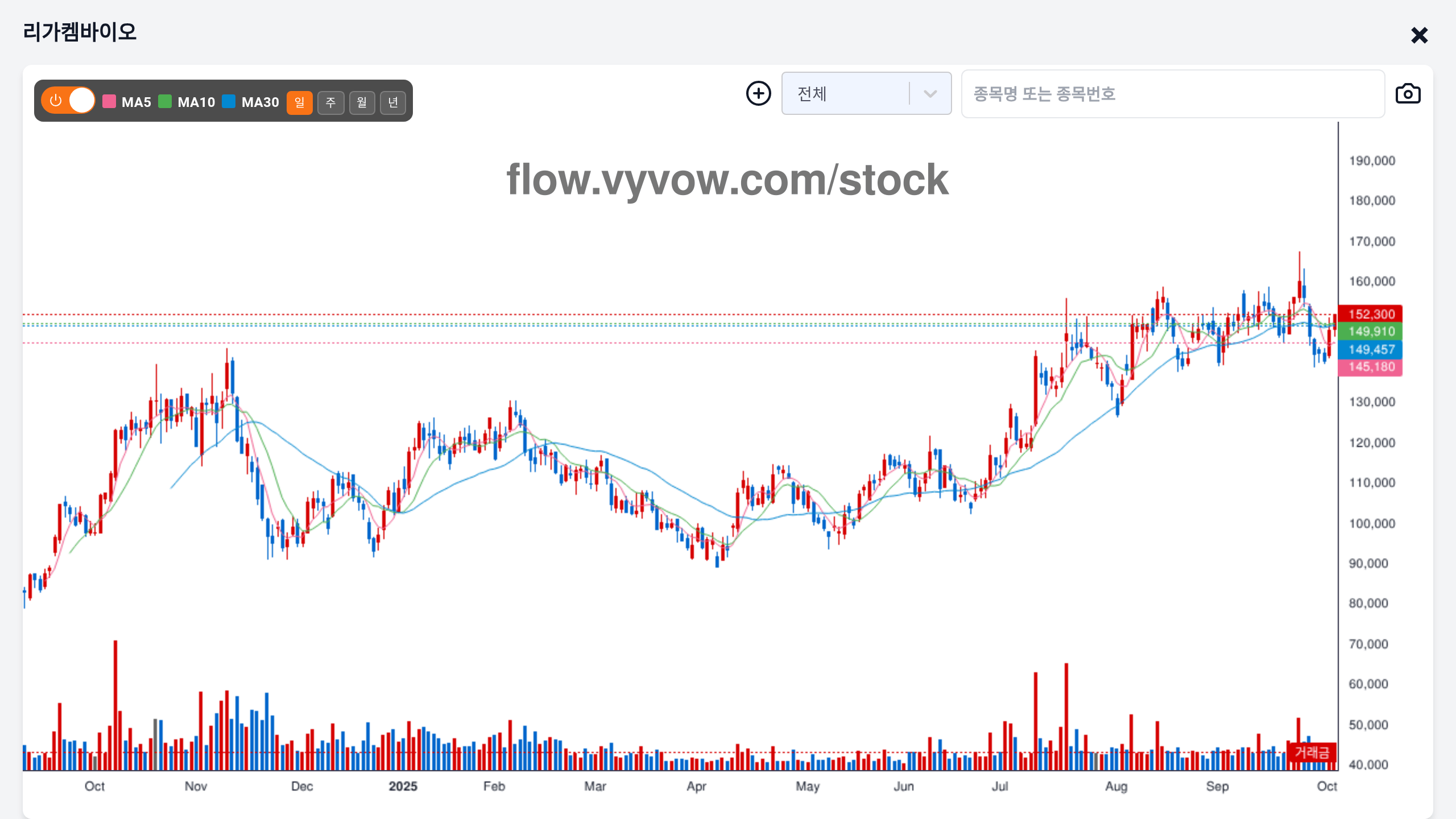This screenshot has width=1456, height=819.
Task: Click the pink MA5 color swatch
Action: point(109,102)
